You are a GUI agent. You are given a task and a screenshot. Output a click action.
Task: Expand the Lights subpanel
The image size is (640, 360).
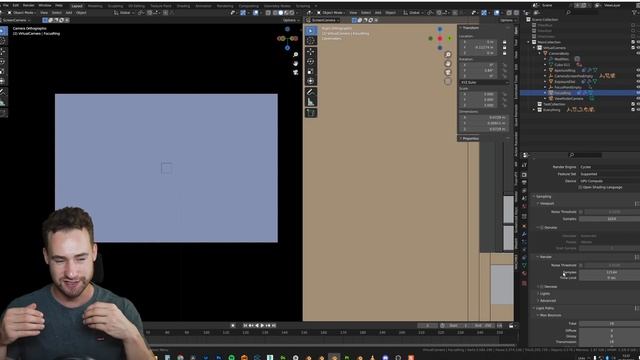pyautogui.click(x=544, y=293)
